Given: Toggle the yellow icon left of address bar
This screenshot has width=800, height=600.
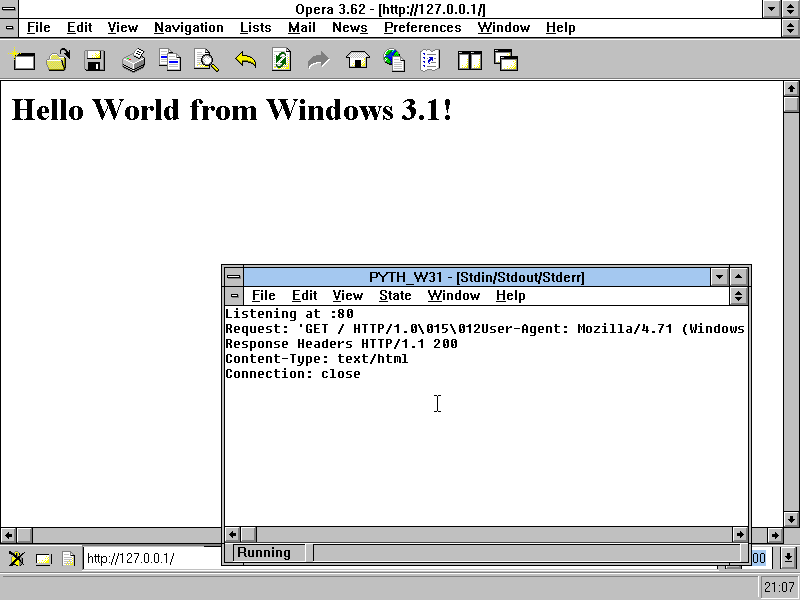Looking at the screenshot, I should (43, 559).
